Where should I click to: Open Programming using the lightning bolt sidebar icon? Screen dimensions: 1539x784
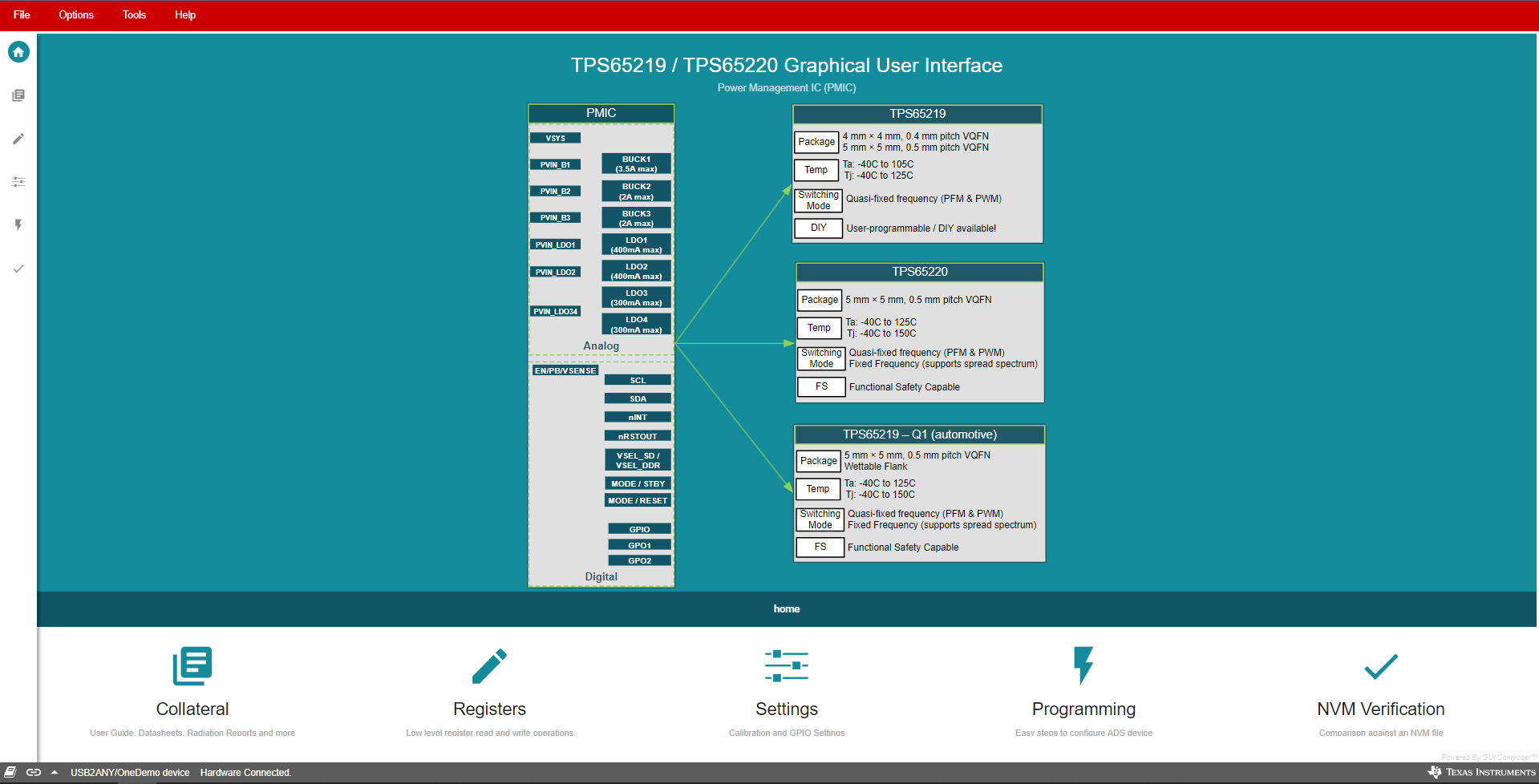(18, 225)
